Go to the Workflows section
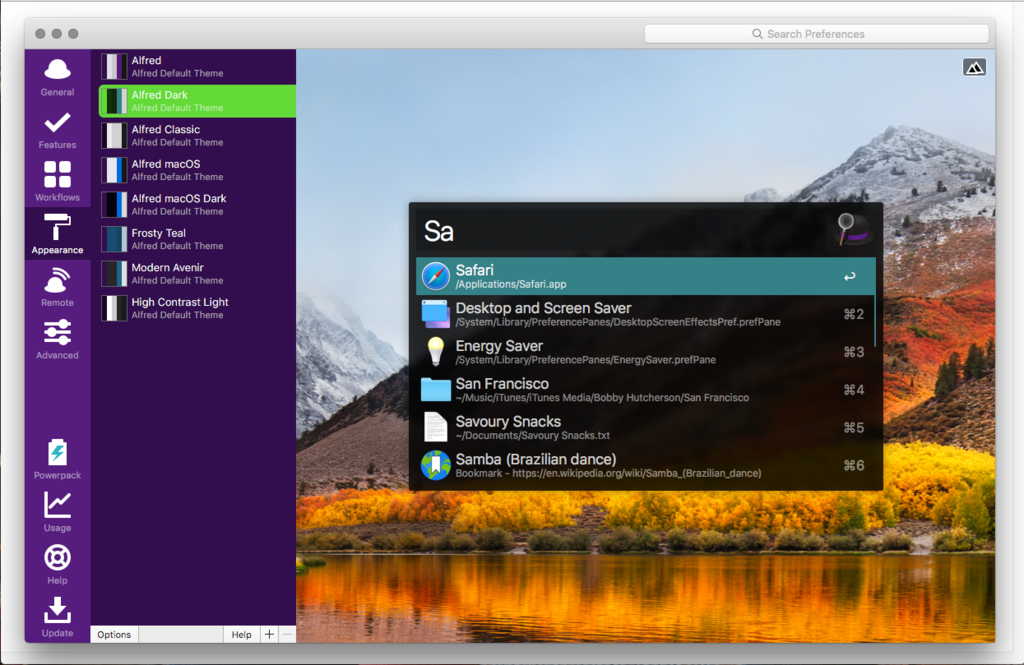 (x=57, y=182)
